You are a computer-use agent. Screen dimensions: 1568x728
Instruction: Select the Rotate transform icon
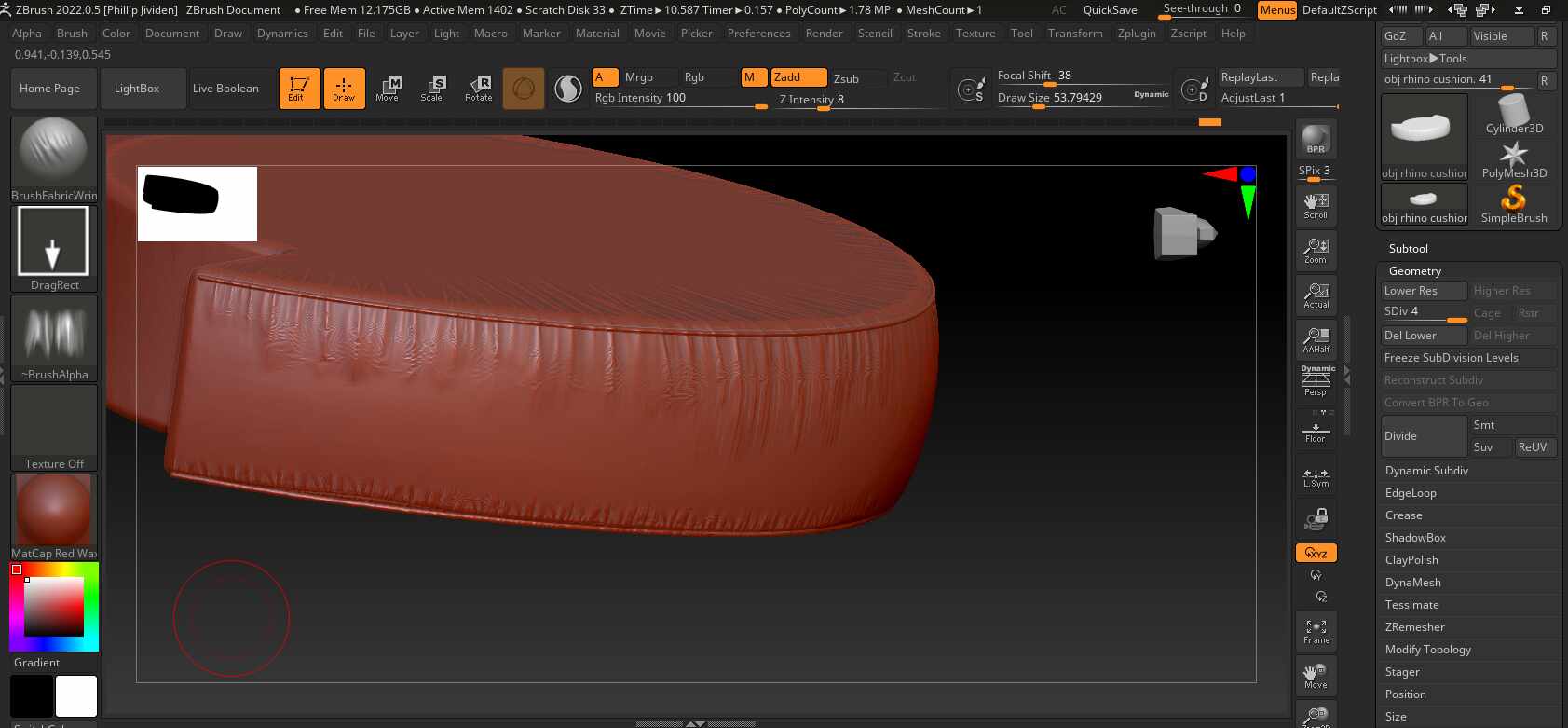478,89
